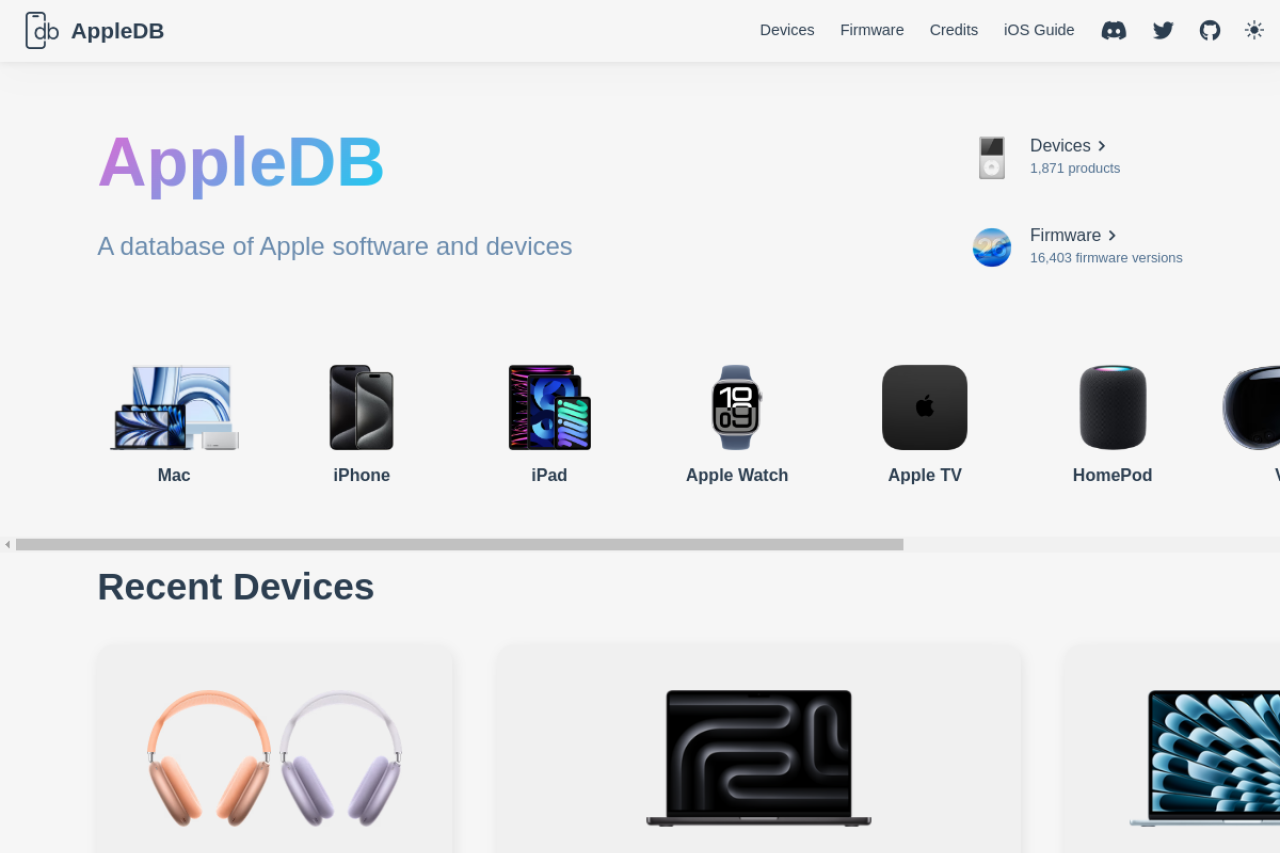Select the Mac device category image
This screenshot has height=853, width=1280.
pos(174,408)
